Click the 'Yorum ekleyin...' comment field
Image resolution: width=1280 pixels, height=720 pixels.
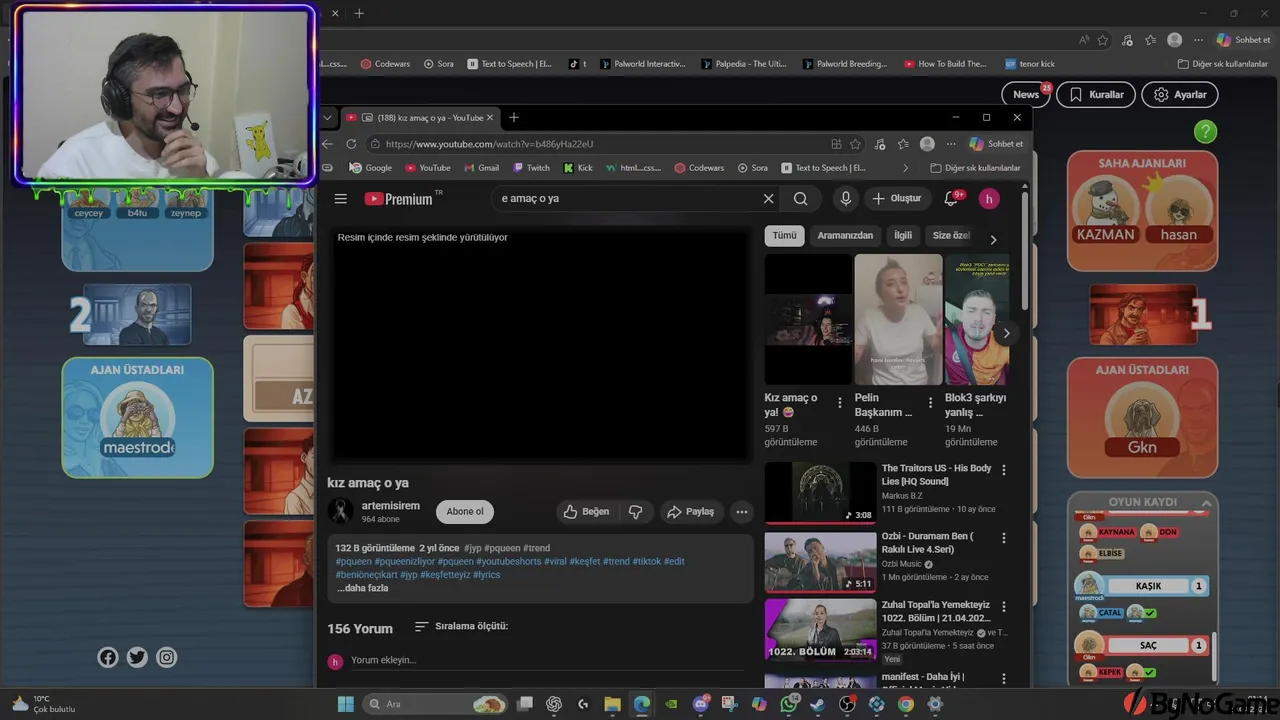pos(547,661)
